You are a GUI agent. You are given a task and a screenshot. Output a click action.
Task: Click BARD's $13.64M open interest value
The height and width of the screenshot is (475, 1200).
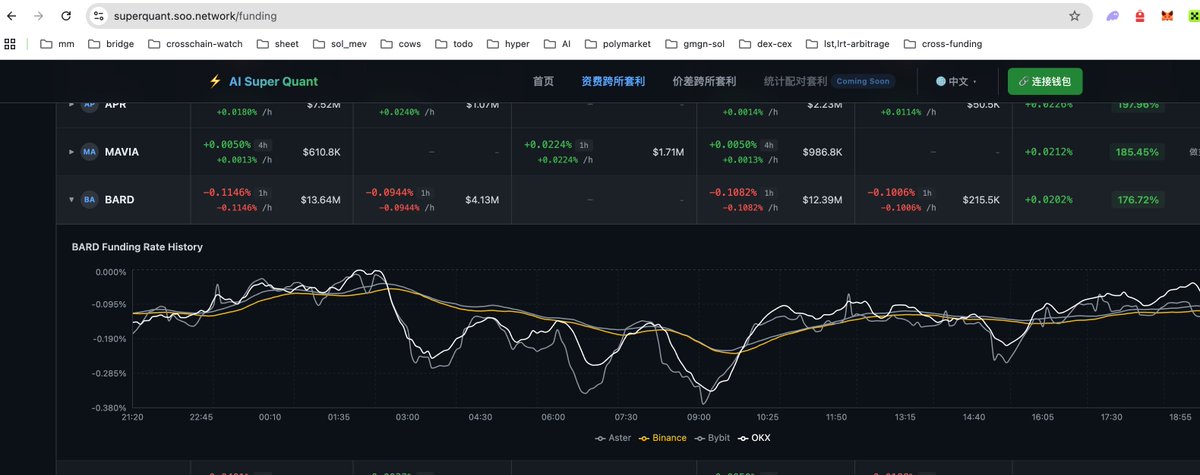click(320, 200)
